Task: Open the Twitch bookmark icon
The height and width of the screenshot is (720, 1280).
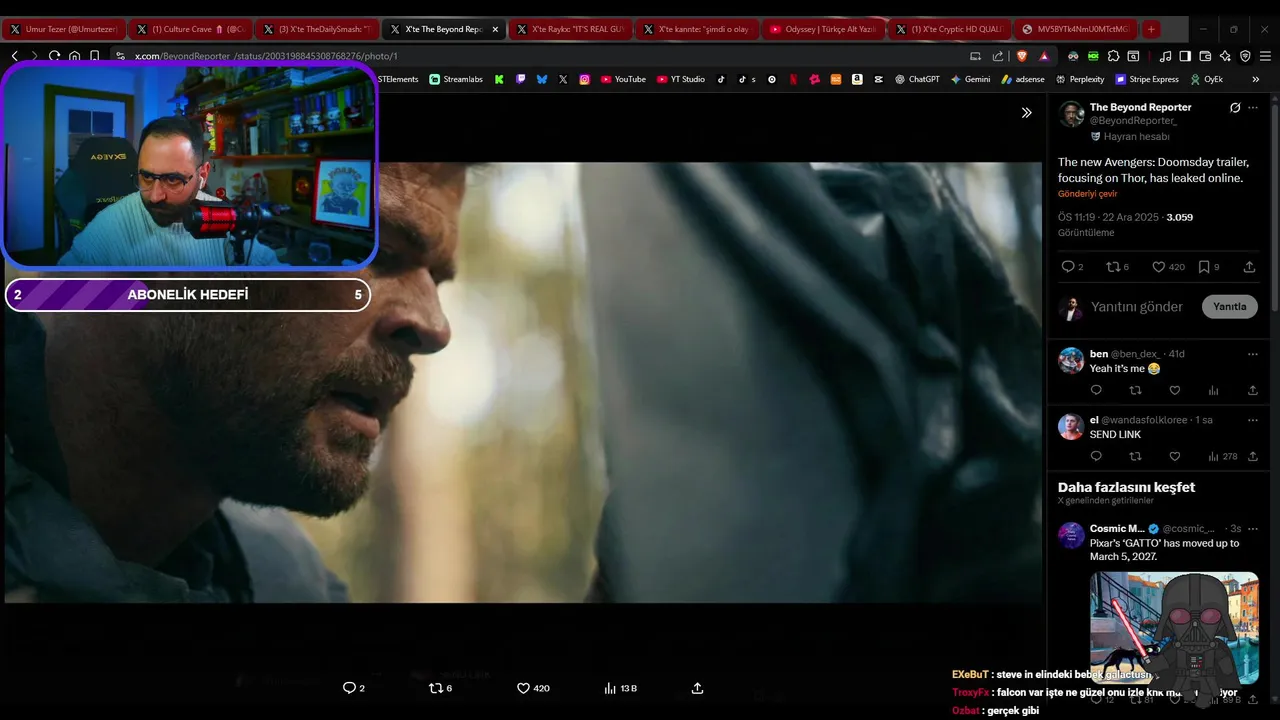Action: [521, 79]
